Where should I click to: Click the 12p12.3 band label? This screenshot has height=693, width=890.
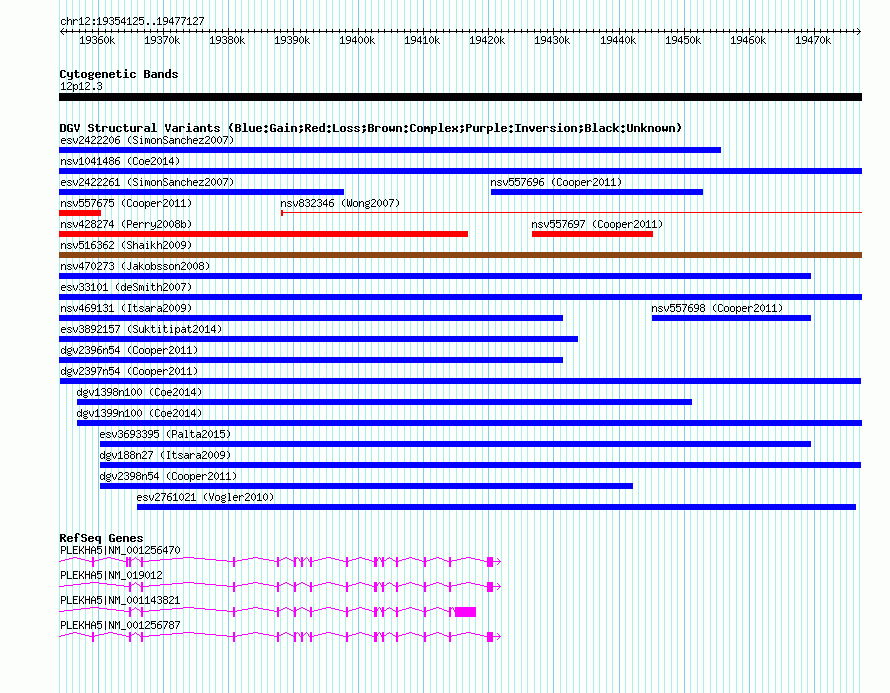point(81,86)
